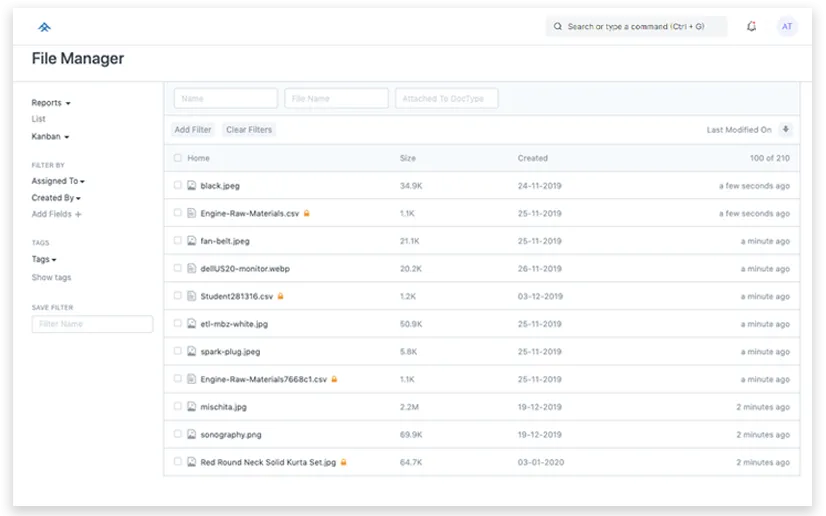Click the image icon beside black.jpeg
Screen dimensions: 826x516
[191, 186]
